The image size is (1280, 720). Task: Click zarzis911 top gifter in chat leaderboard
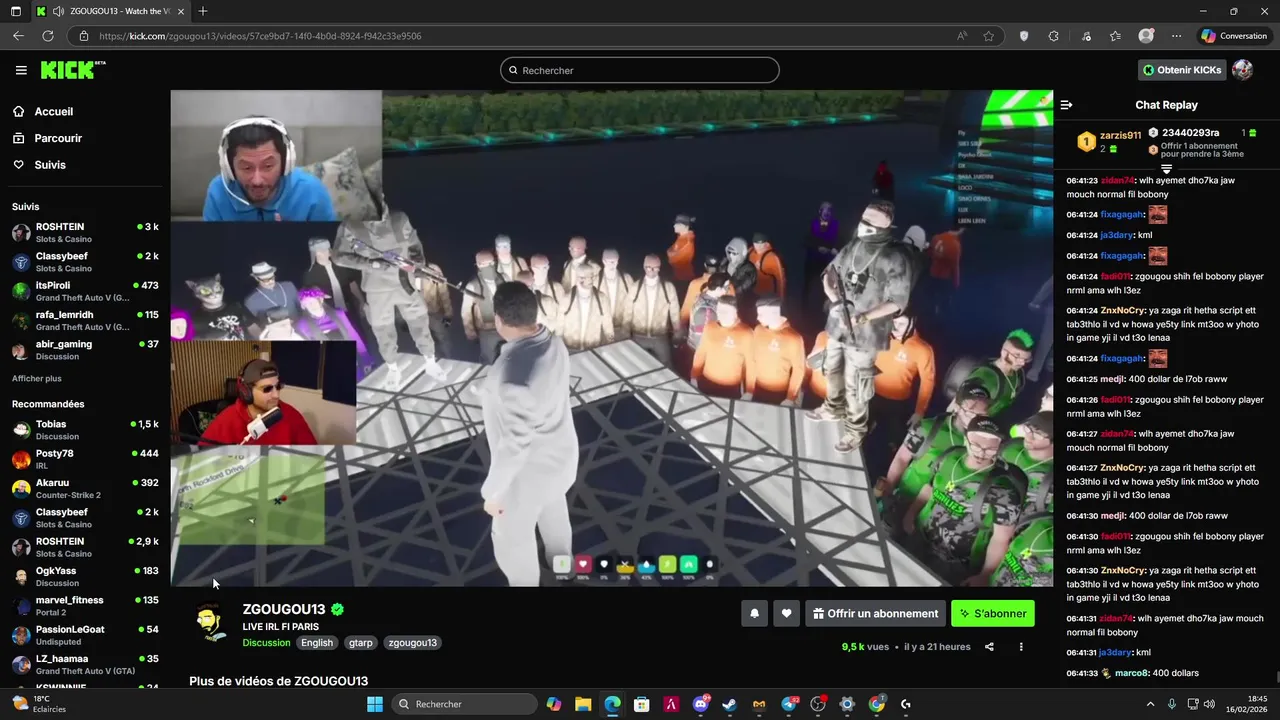1120,135
